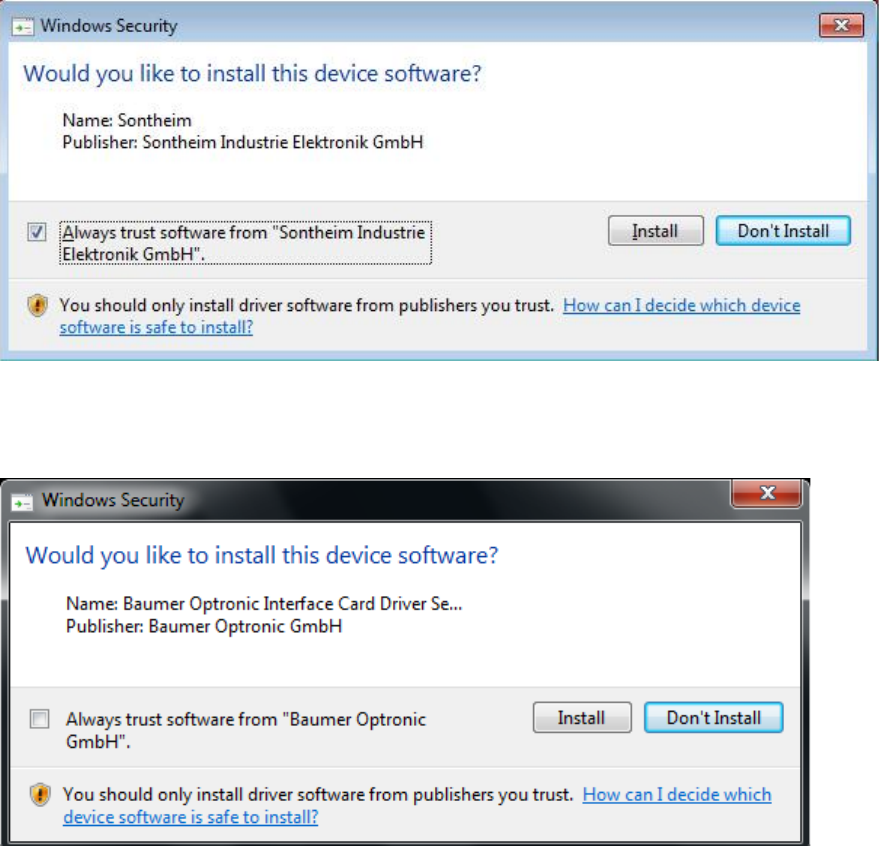Open the help link in the Sontheim dialog
This screenshot has width=879, height=846.
[x=430, y=316]
